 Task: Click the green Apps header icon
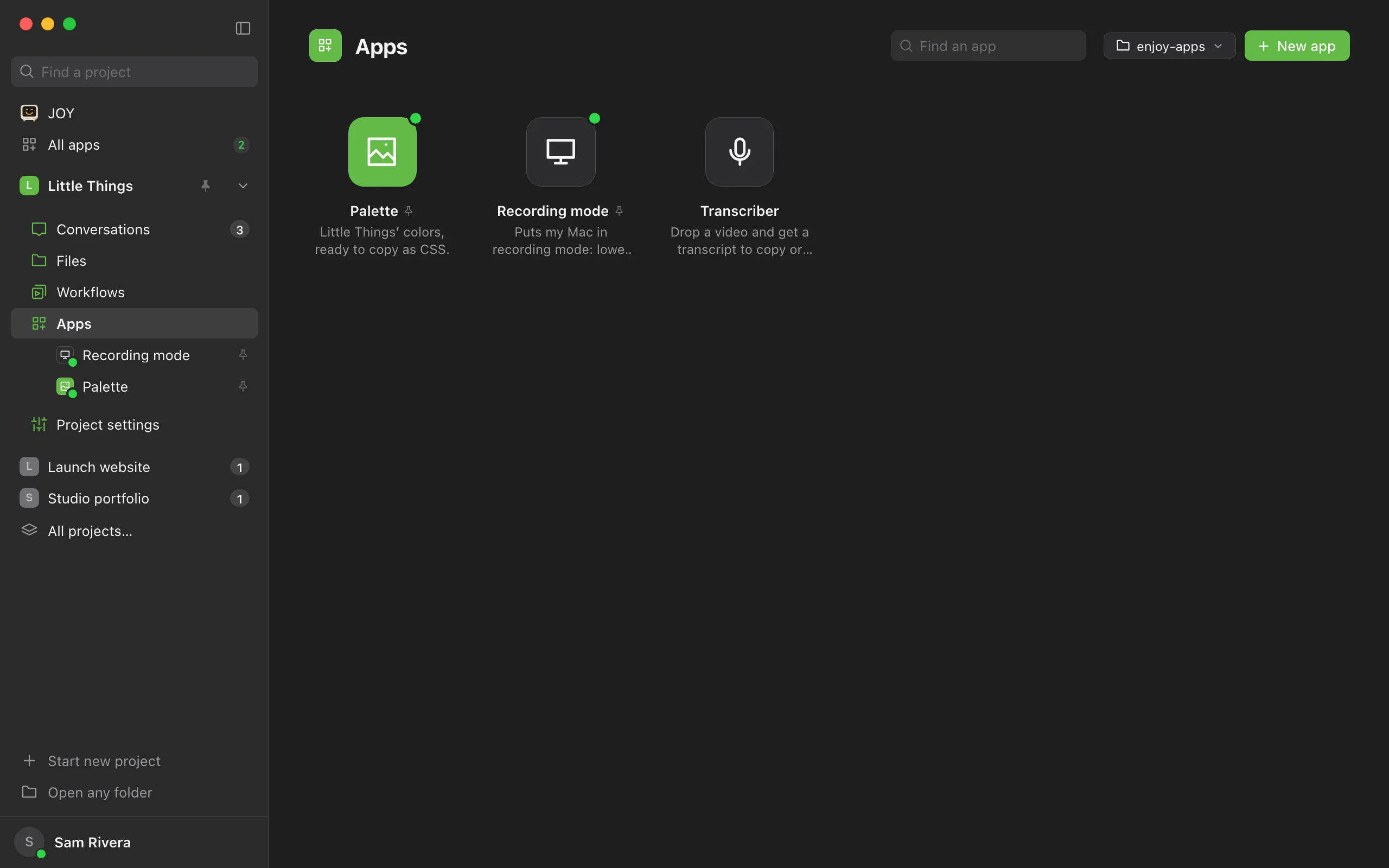click(326, 46)
